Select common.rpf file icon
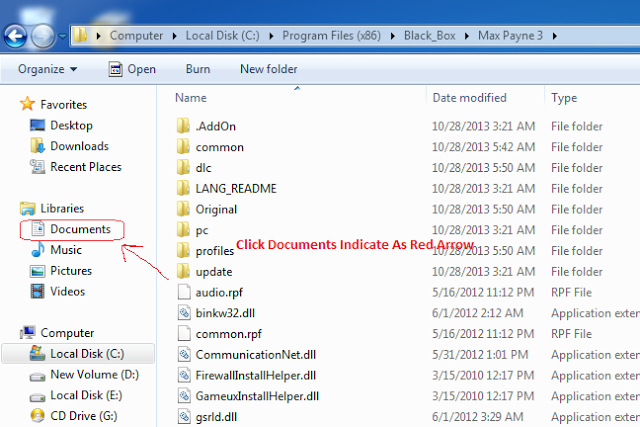The height and width of the screenshot is (427, 640). [x=184, y=334]
